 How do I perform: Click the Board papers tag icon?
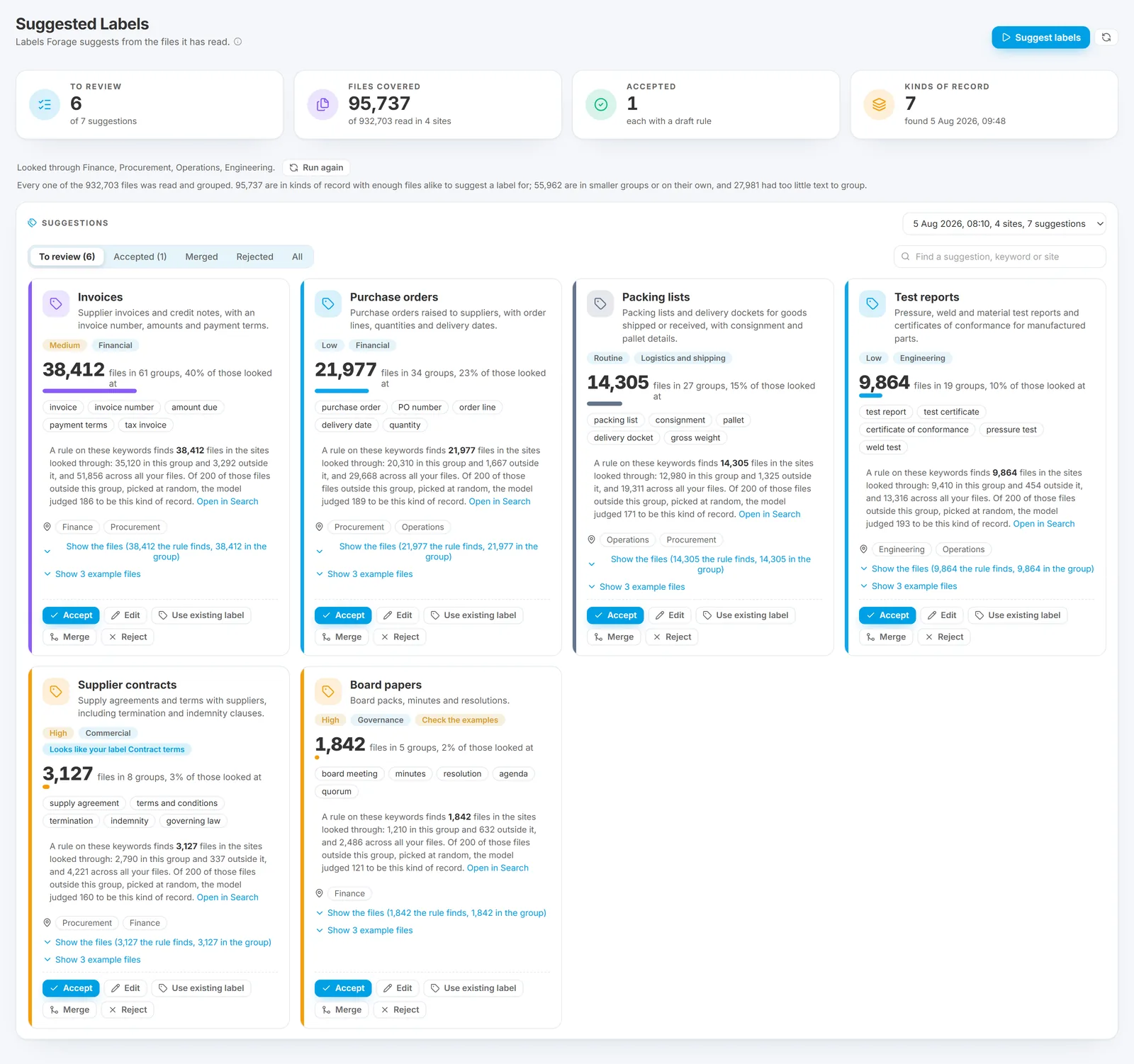[328, 692]
